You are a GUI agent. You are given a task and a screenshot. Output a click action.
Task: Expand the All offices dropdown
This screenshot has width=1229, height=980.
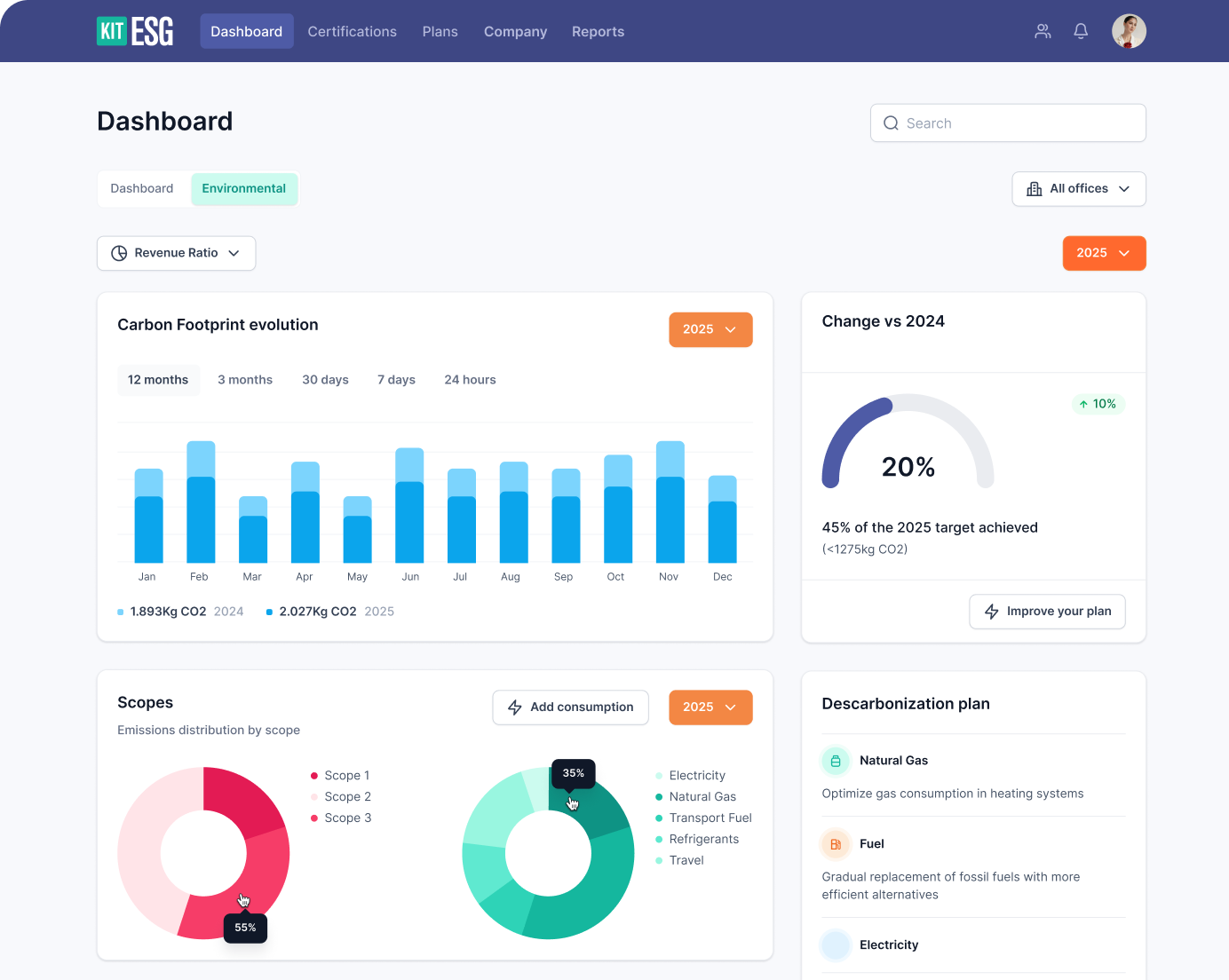pyautogui.click(x=1078, y=189)
